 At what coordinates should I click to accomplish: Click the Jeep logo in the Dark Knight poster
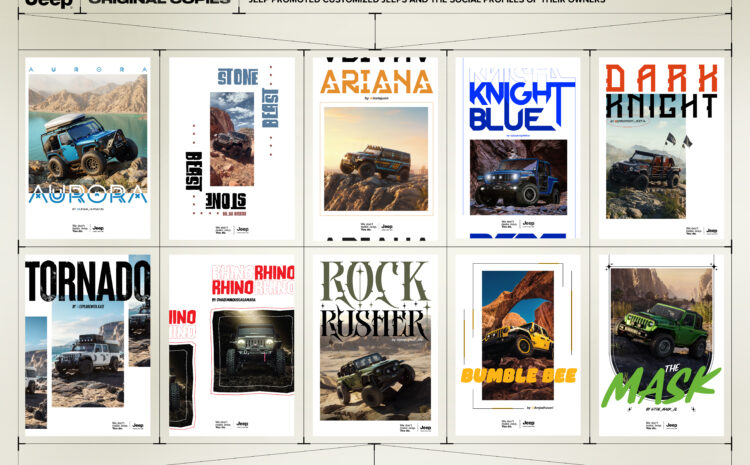tap(712, 231)
